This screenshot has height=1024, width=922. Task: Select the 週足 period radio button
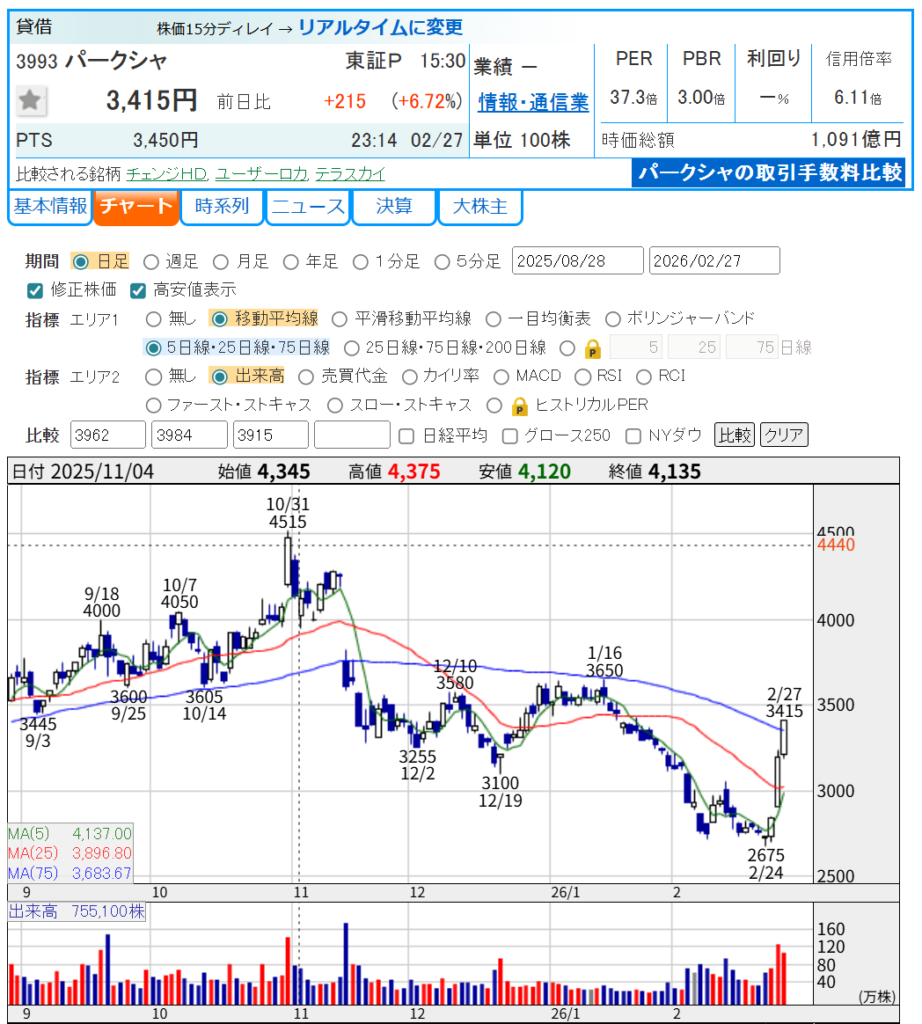151,262
